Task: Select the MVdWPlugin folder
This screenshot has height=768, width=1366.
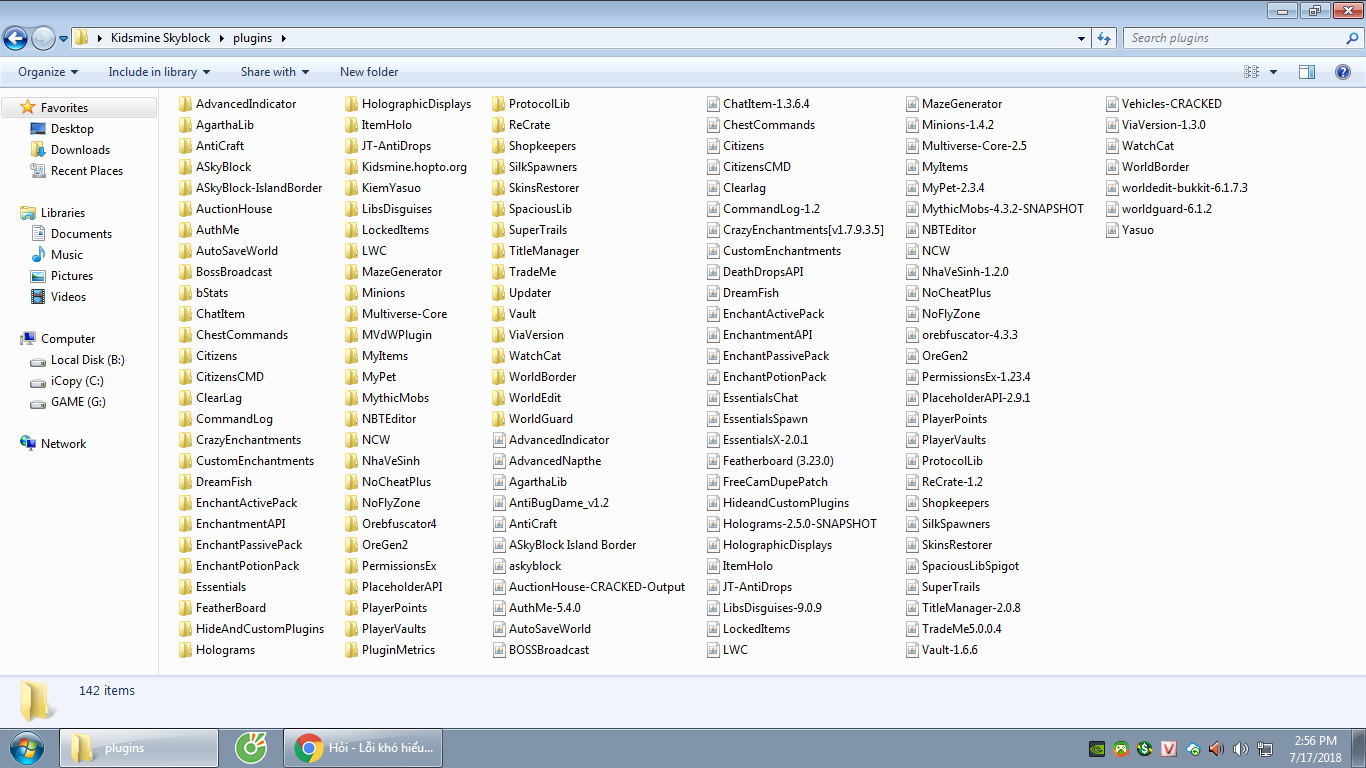Action: [388, 335]
